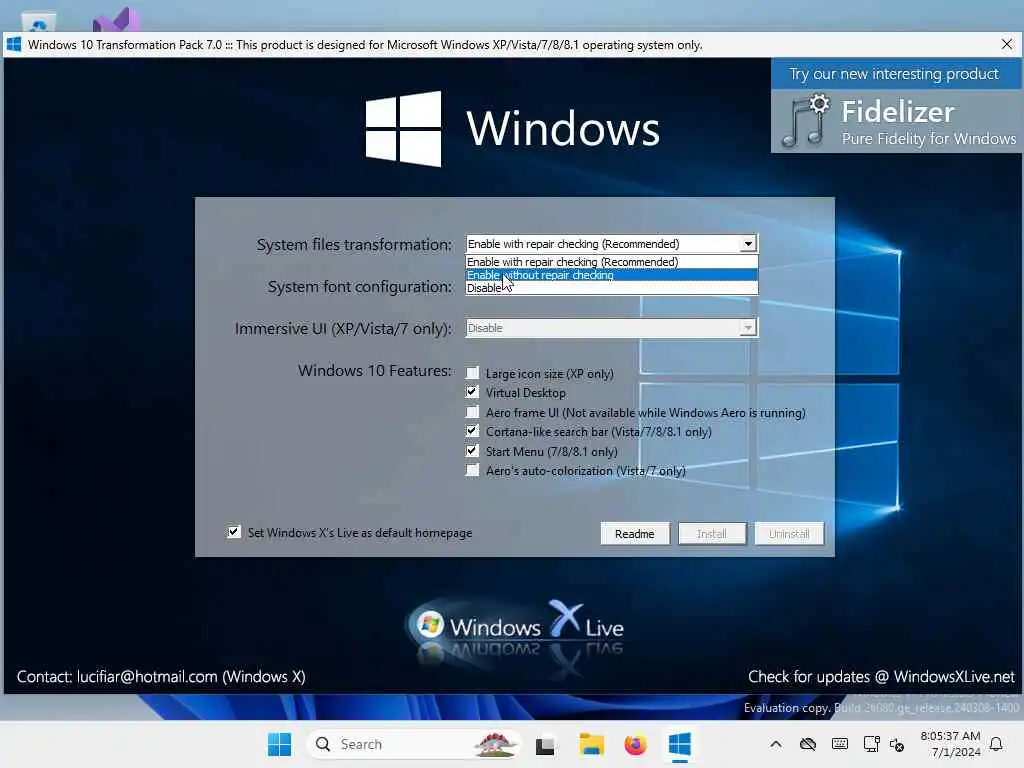Open the taskbar clock and date
Viewport: 1024px width, 768px height.
(950, 744)
